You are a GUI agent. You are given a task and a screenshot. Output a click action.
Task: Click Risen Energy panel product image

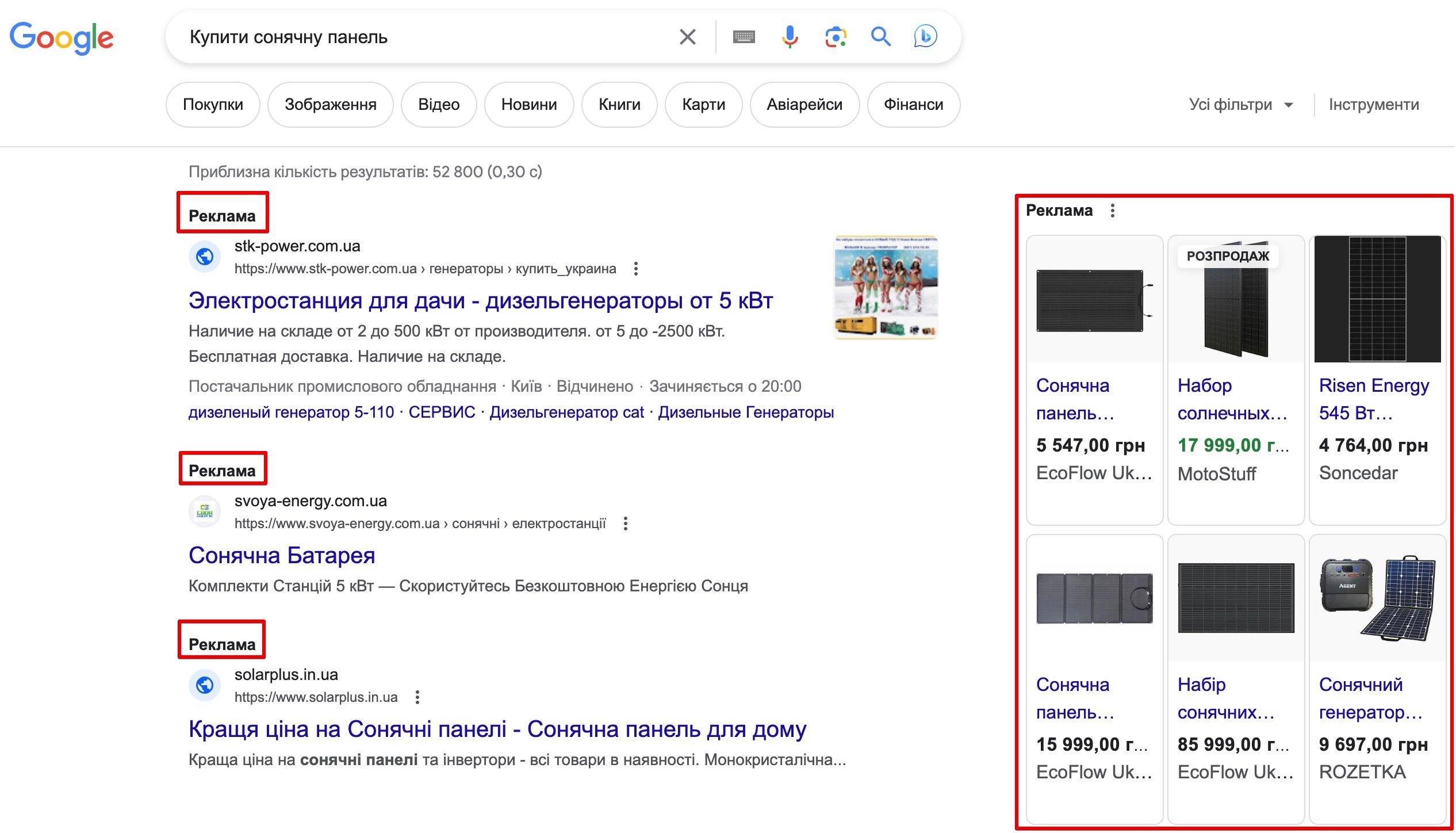coord(1377,299)
